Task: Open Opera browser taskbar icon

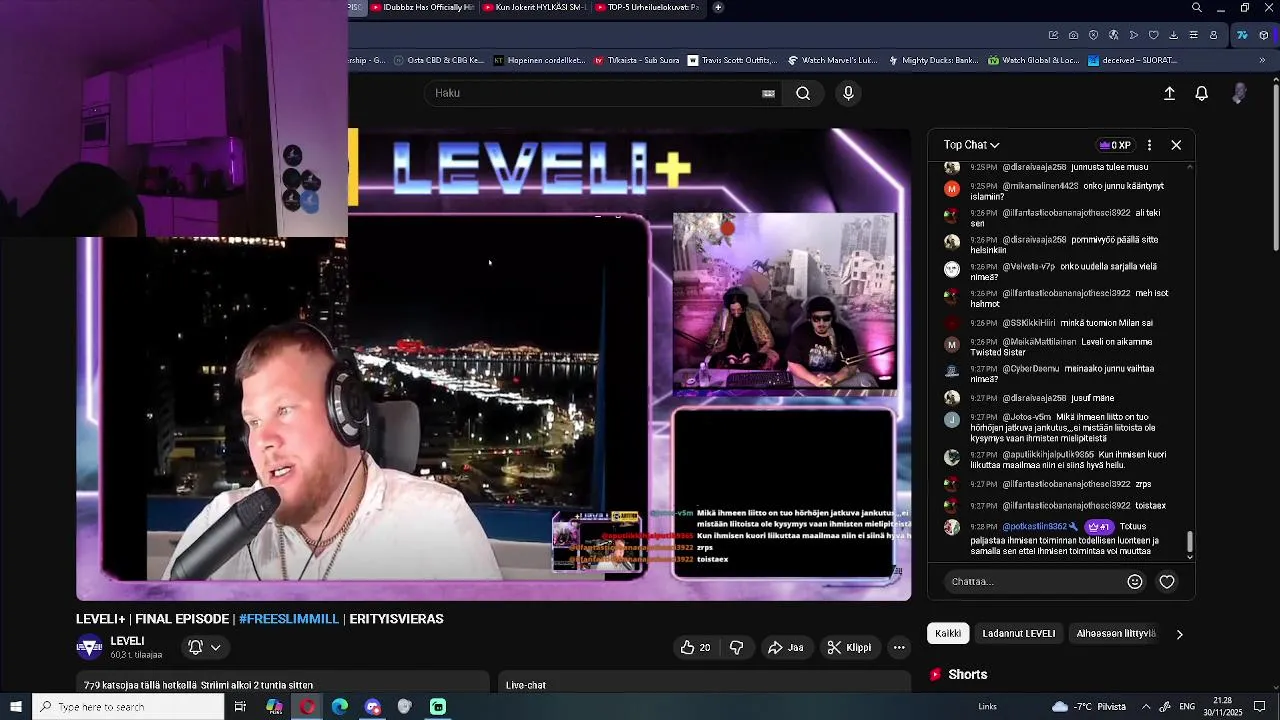Action: [x=307, y=707]
